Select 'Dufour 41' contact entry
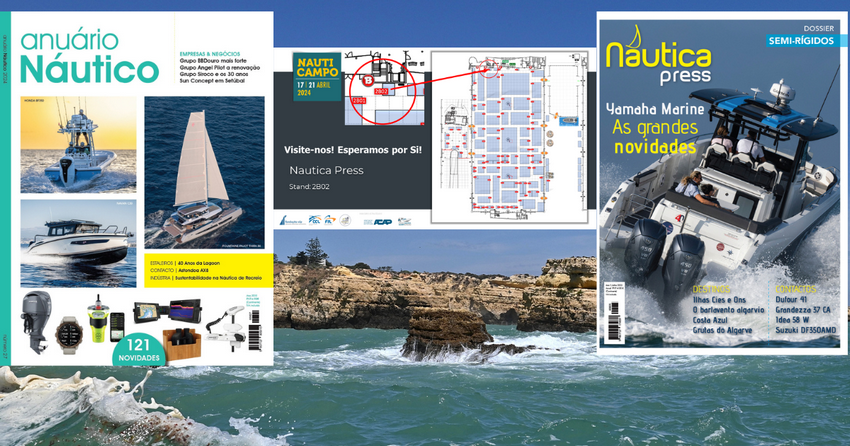Image resolution: width=850 pixels, height=446 pixels. click(791, 300)
